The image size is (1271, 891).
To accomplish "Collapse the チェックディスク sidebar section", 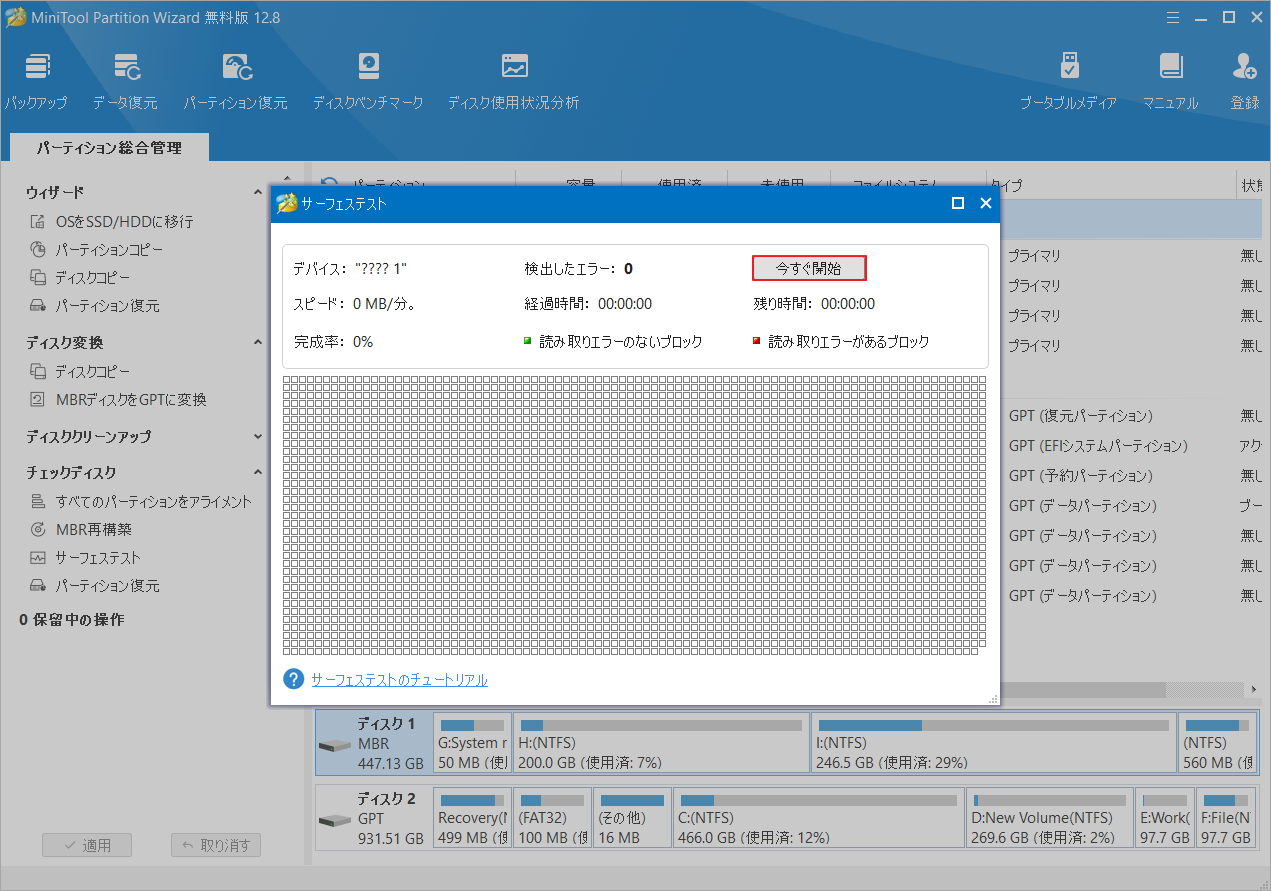I will [258, 473].
